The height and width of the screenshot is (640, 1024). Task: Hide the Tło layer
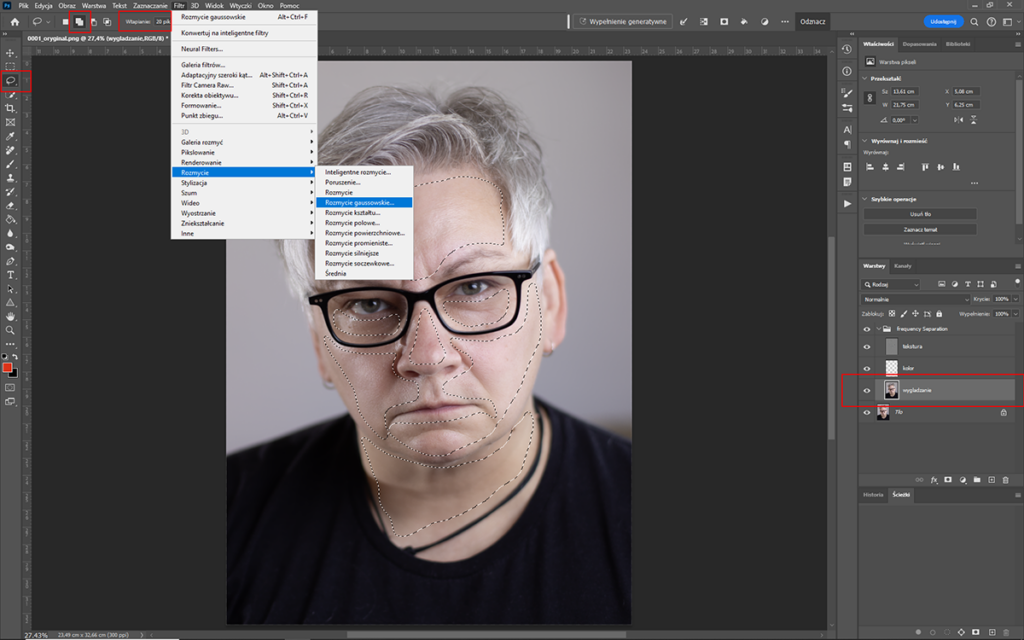point(867,413)
